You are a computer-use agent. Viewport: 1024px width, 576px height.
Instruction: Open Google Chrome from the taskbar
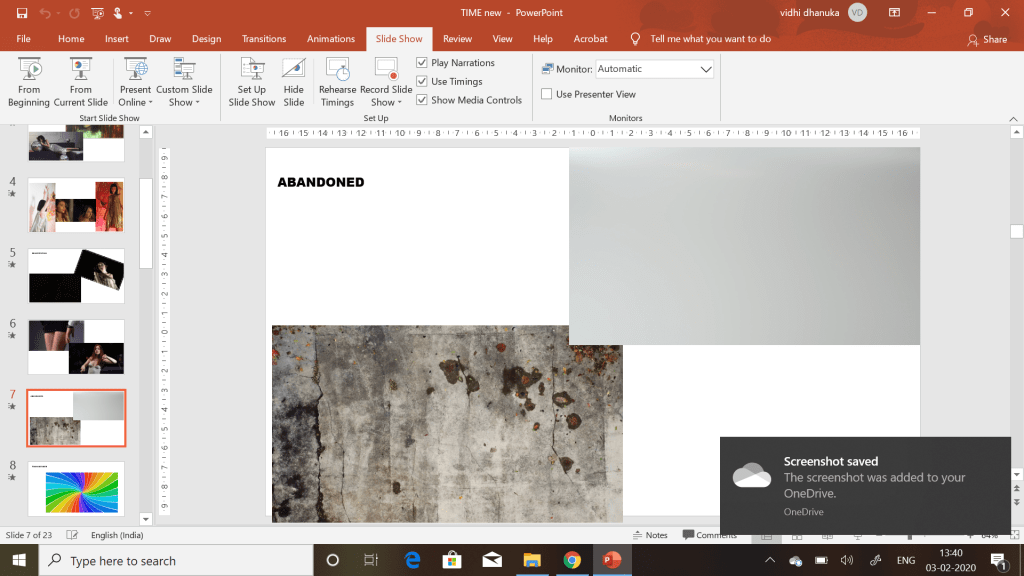point(572,560)
